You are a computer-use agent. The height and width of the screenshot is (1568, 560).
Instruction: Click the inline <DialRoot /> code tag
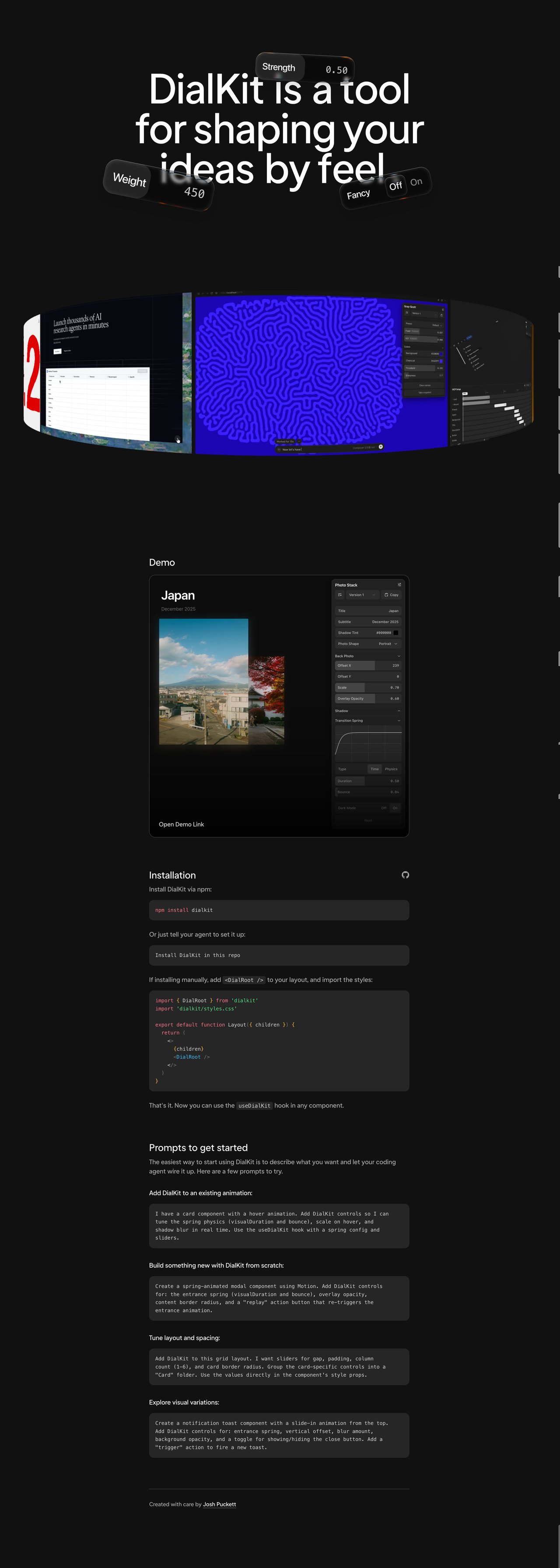tap(244, 980)
